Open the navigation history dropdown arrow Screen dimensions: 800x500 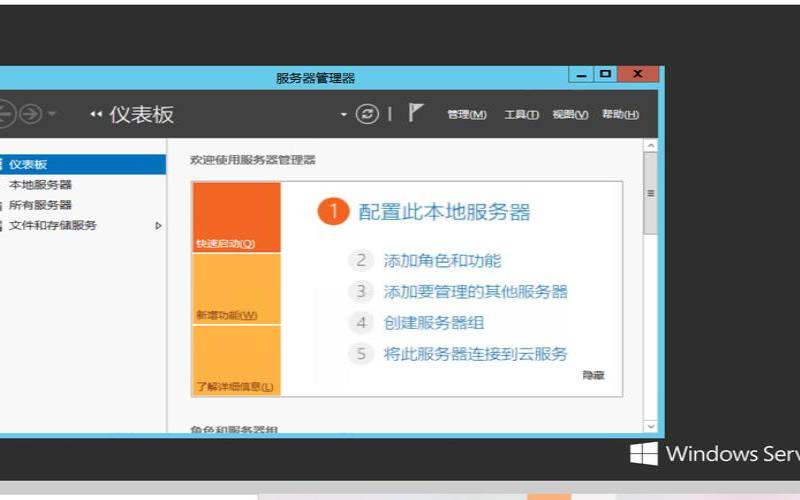pos(52,114)
